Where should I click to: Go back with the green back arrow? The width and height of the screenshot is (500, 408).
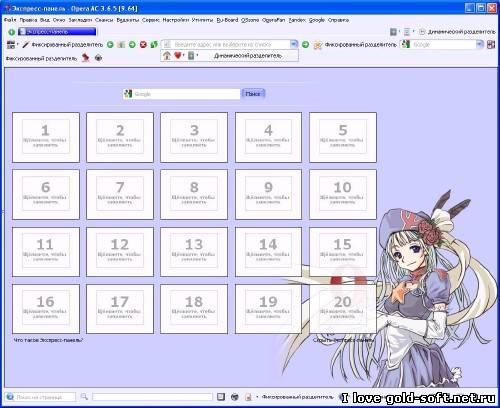coord(110,44)
